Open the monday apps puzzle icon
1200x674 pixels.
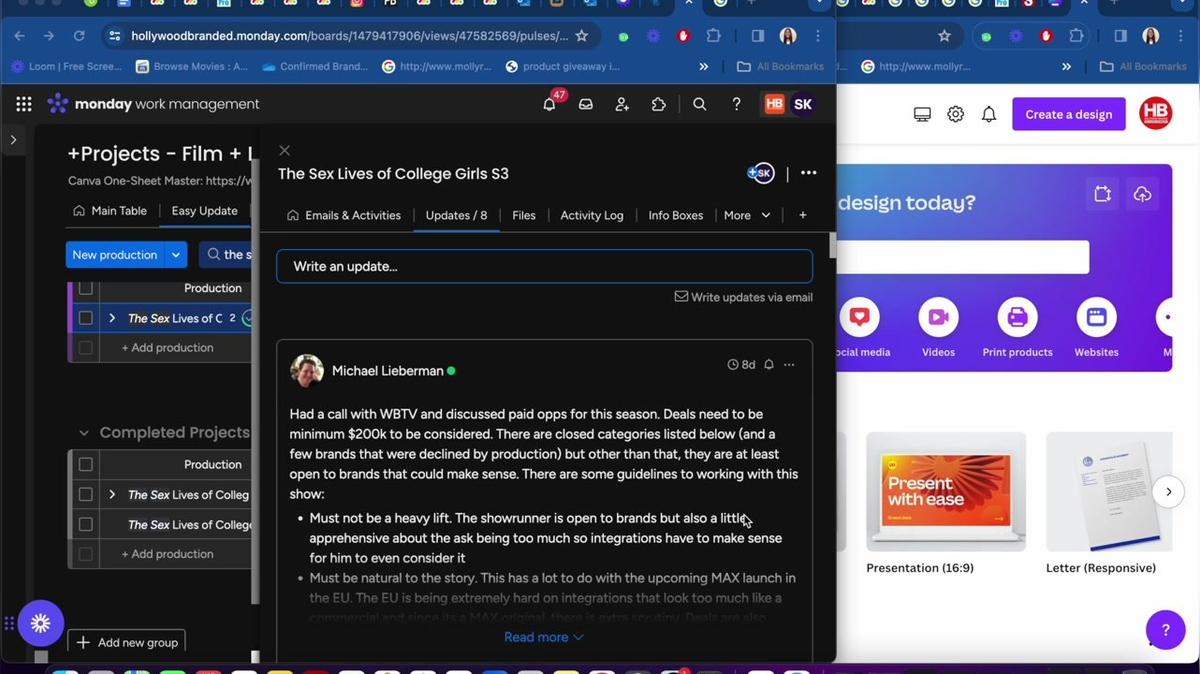pos(658,104)
